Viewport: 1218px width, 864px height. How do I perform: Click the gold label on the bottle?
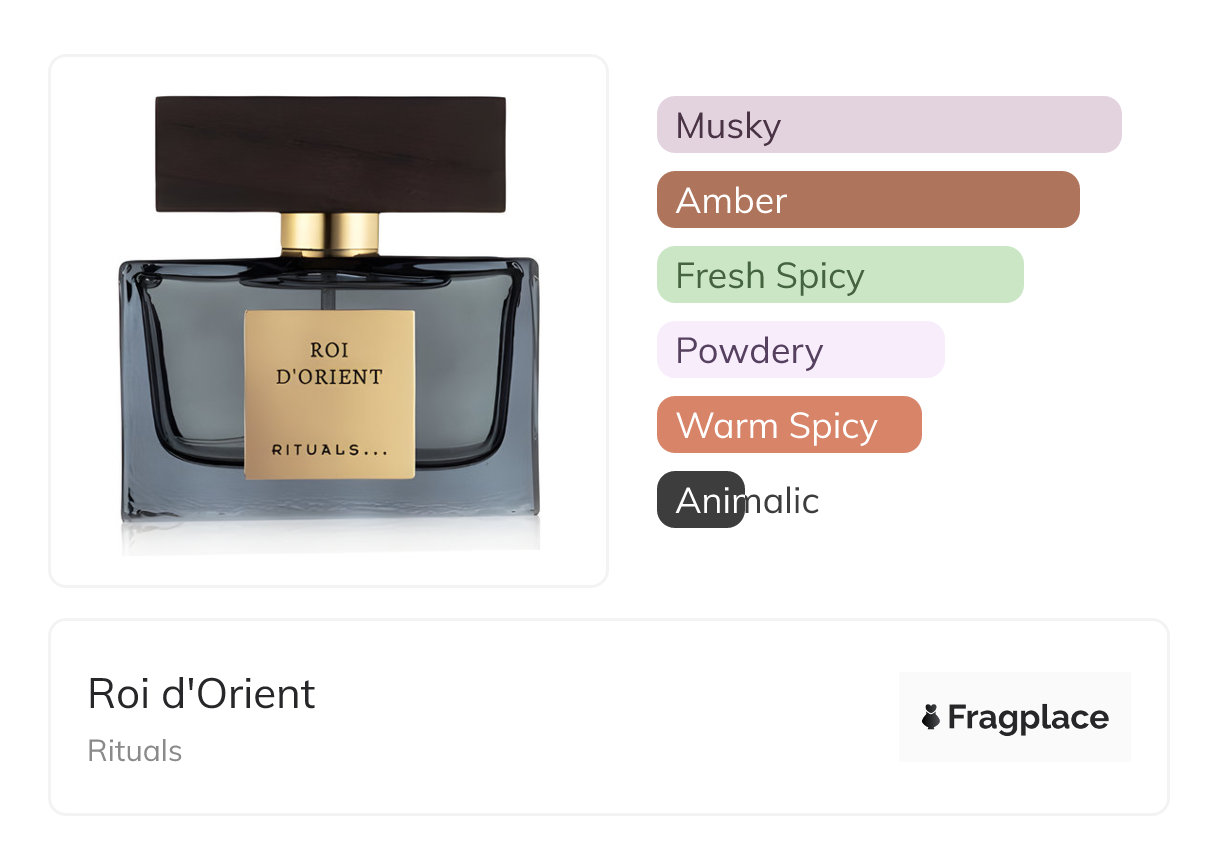(x=330, y=394)
